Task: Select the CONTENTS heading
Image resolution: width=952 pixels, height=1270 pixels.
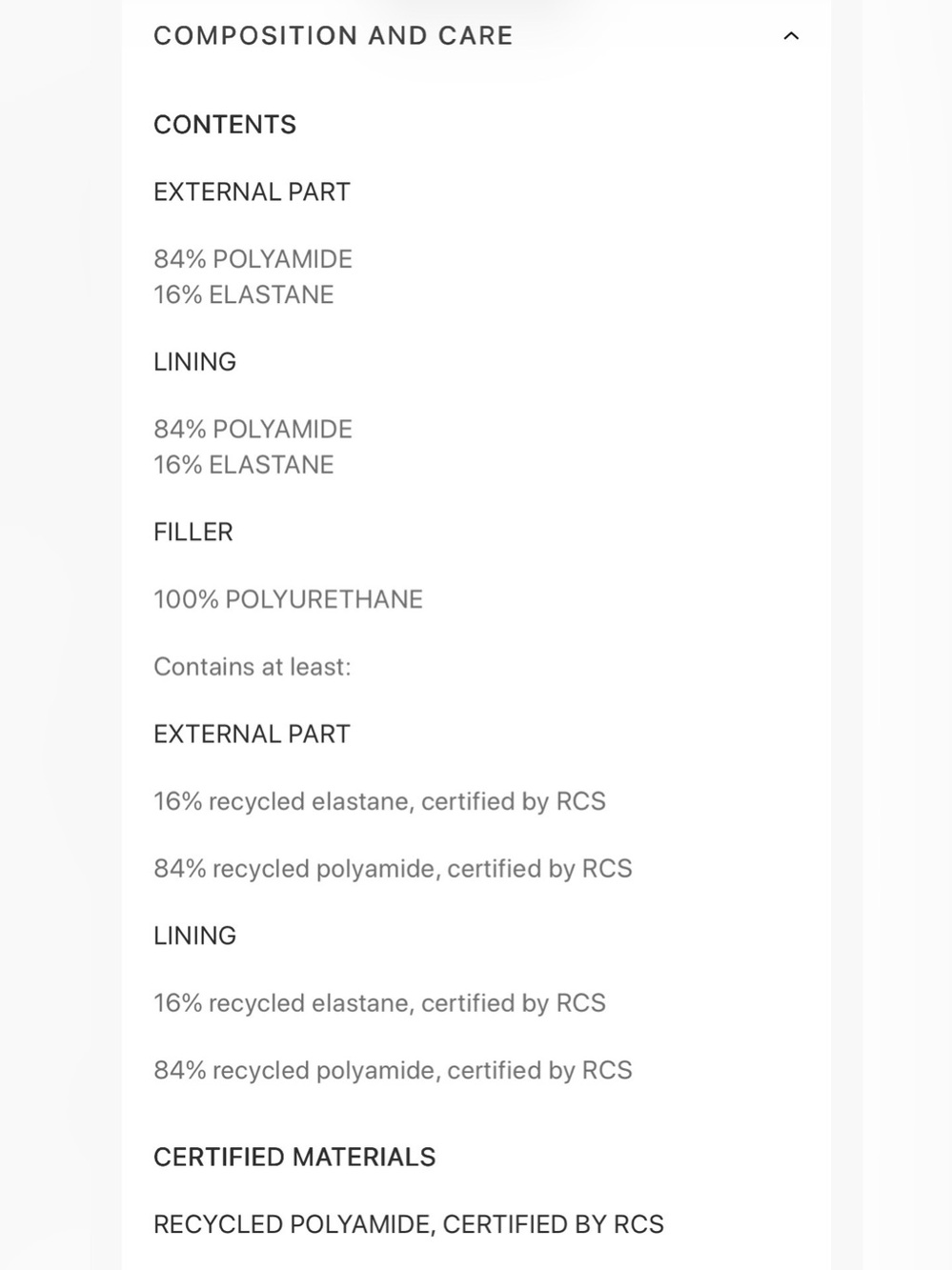Action: coord(225,125)
